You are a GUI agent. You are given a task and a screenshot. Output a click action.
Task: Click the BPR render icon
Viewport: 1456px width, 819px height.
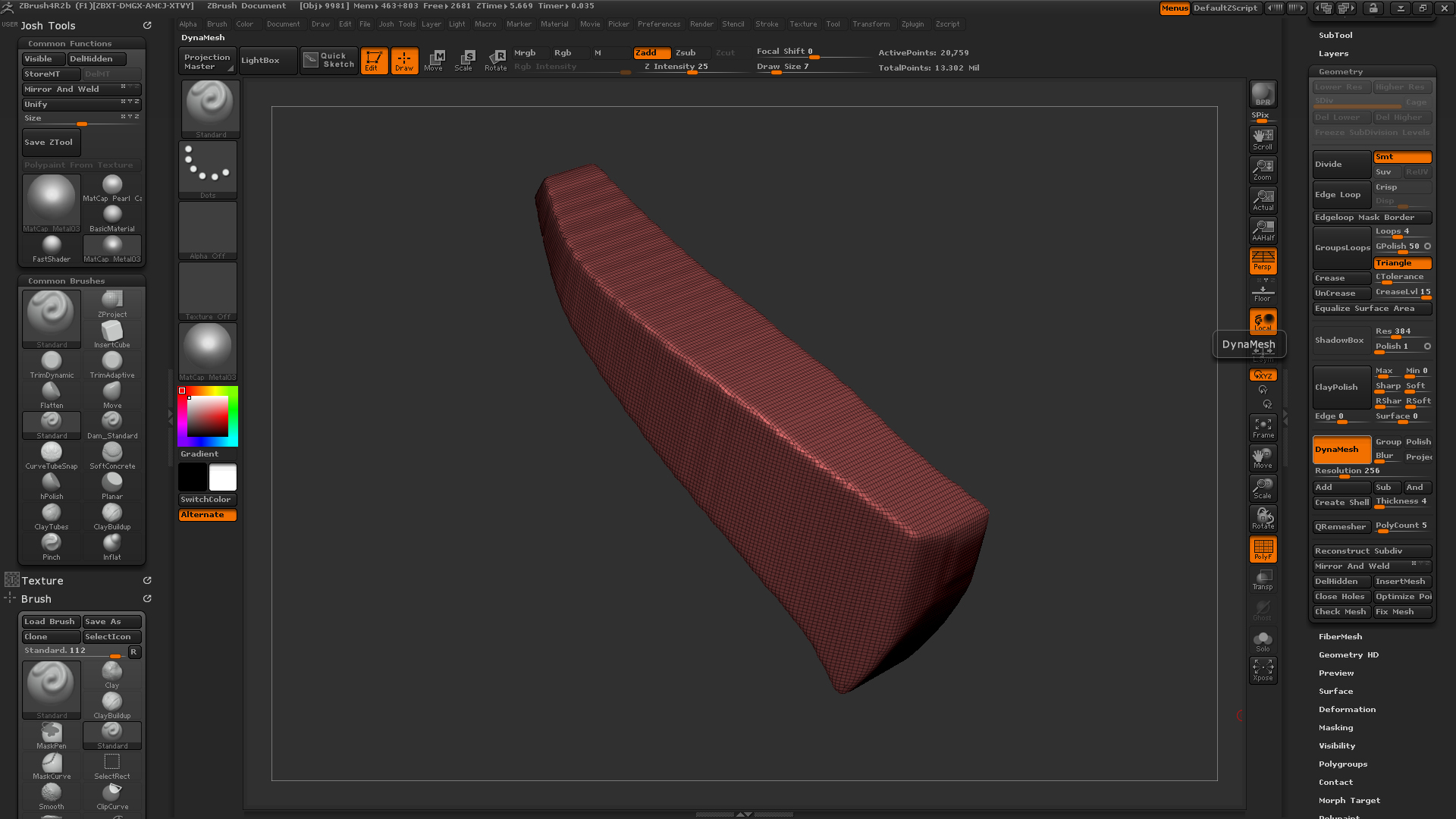(1263, 94)
